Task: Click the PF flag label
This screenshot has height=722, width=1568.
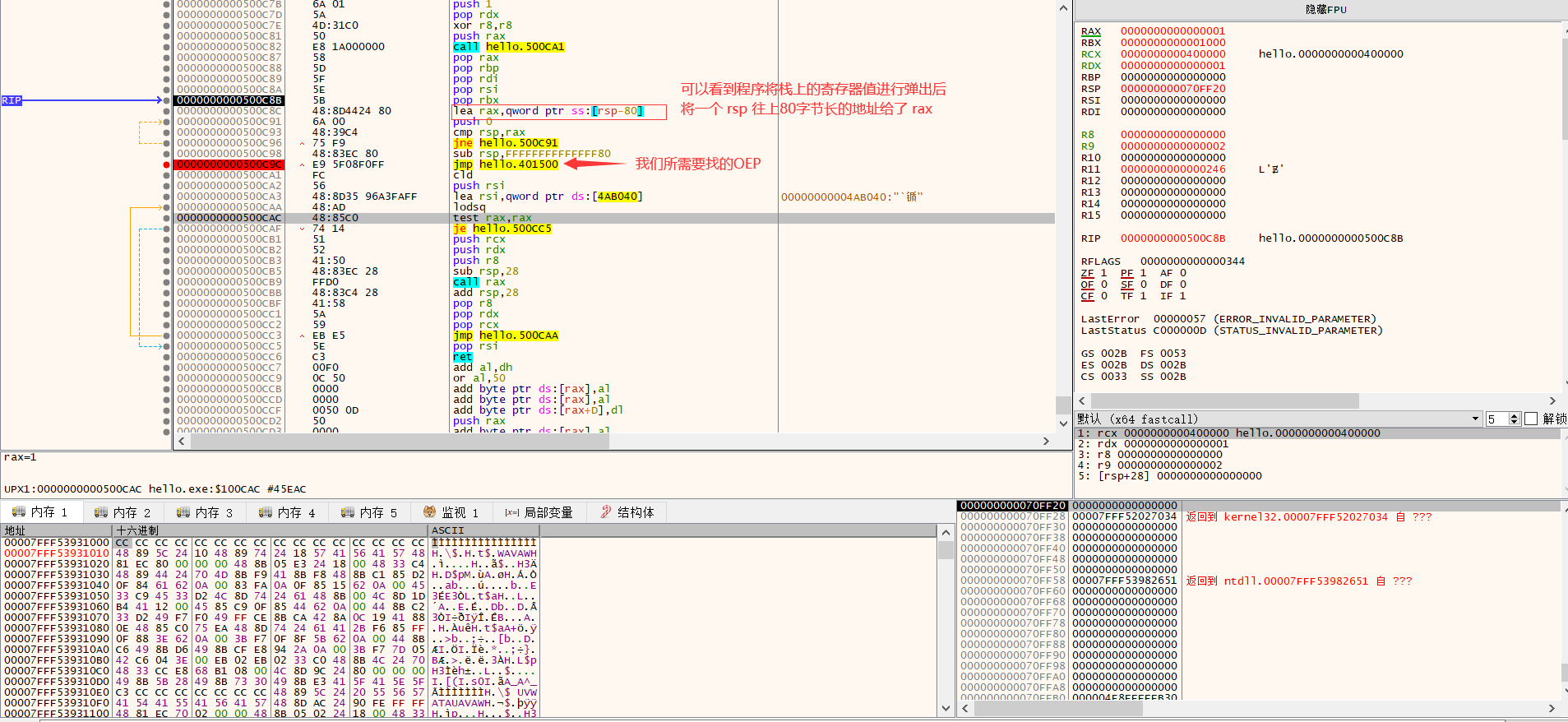Action: click(1126, 273)
